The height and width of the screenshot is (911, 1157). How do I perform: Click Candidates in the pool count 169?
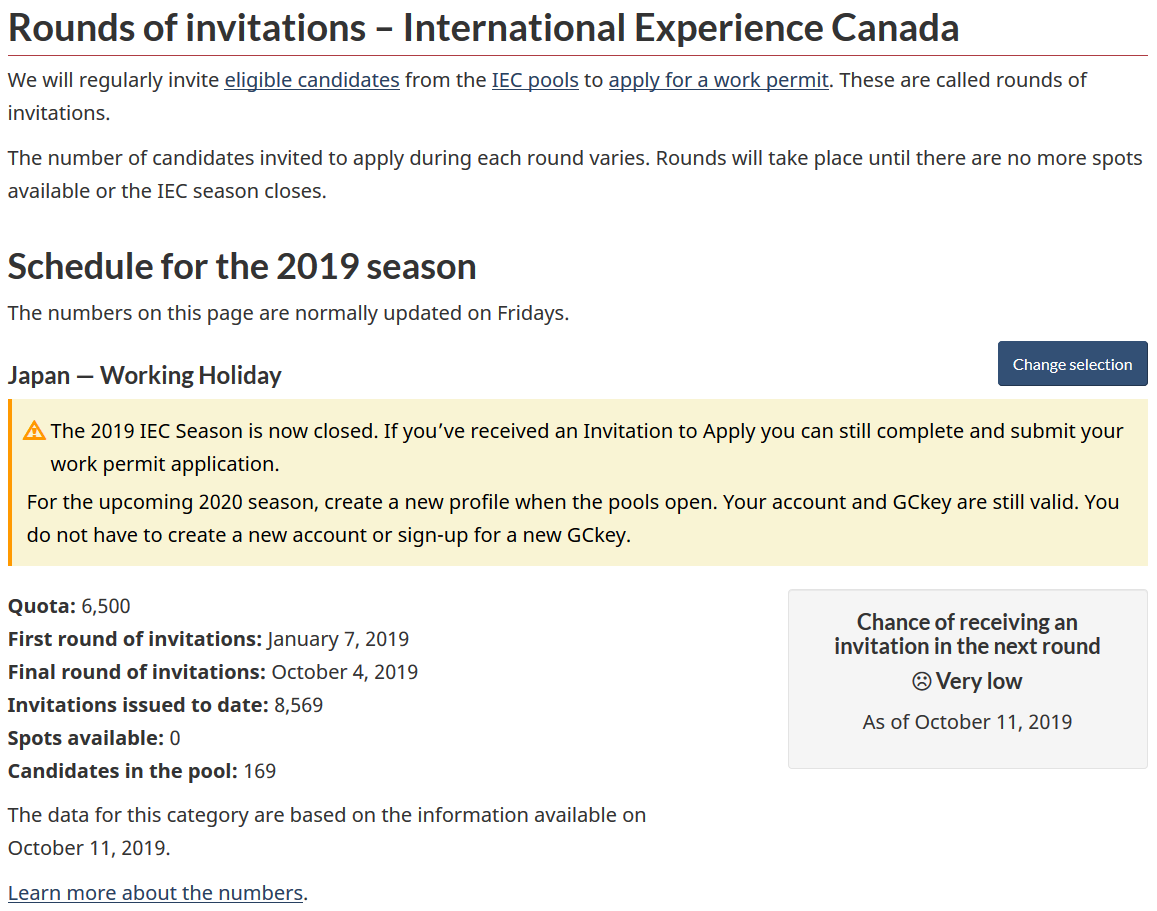coord(259,771)
